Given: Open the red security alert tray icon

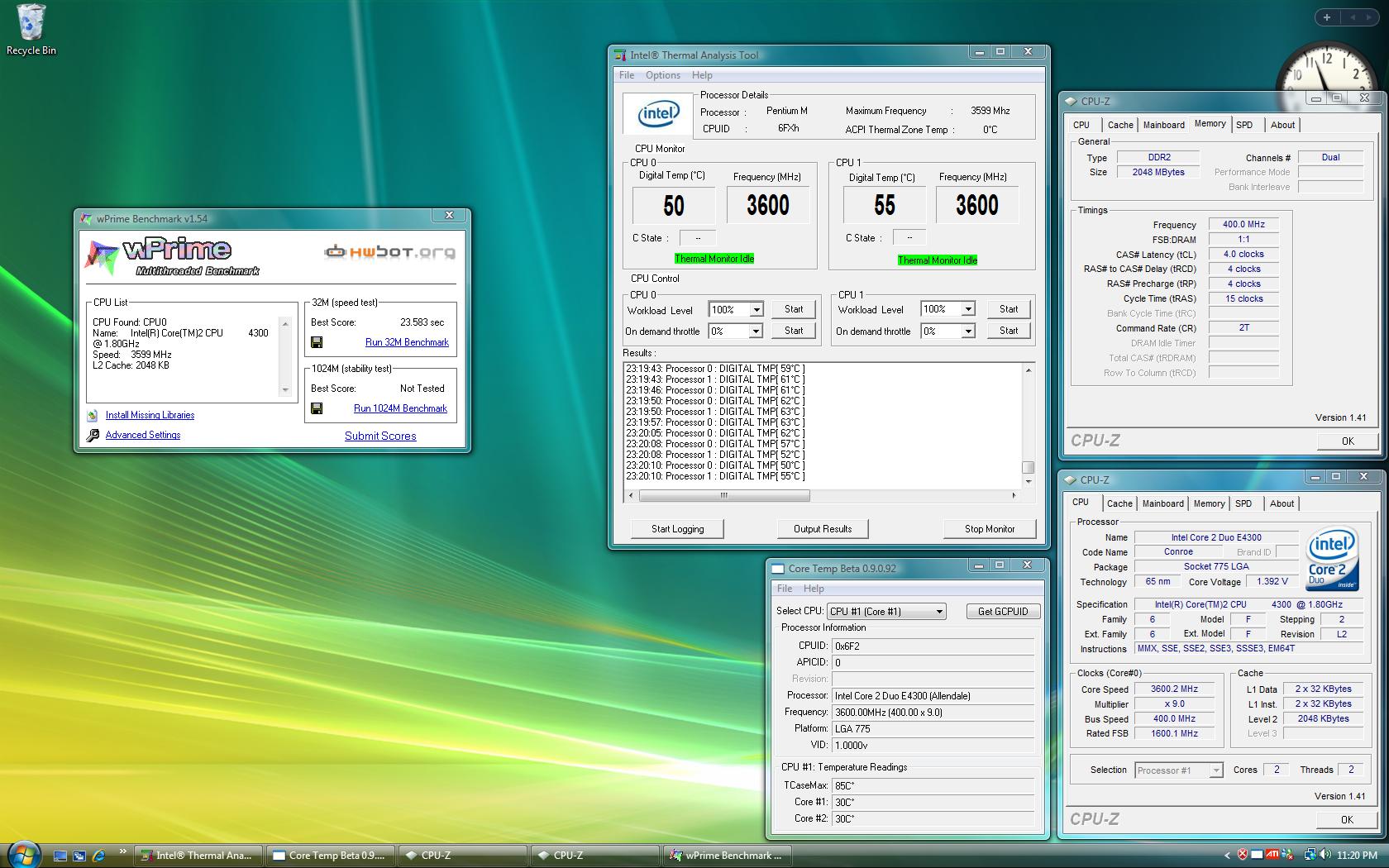Looking at the screenshot, I should click(x=1243, y=855).
